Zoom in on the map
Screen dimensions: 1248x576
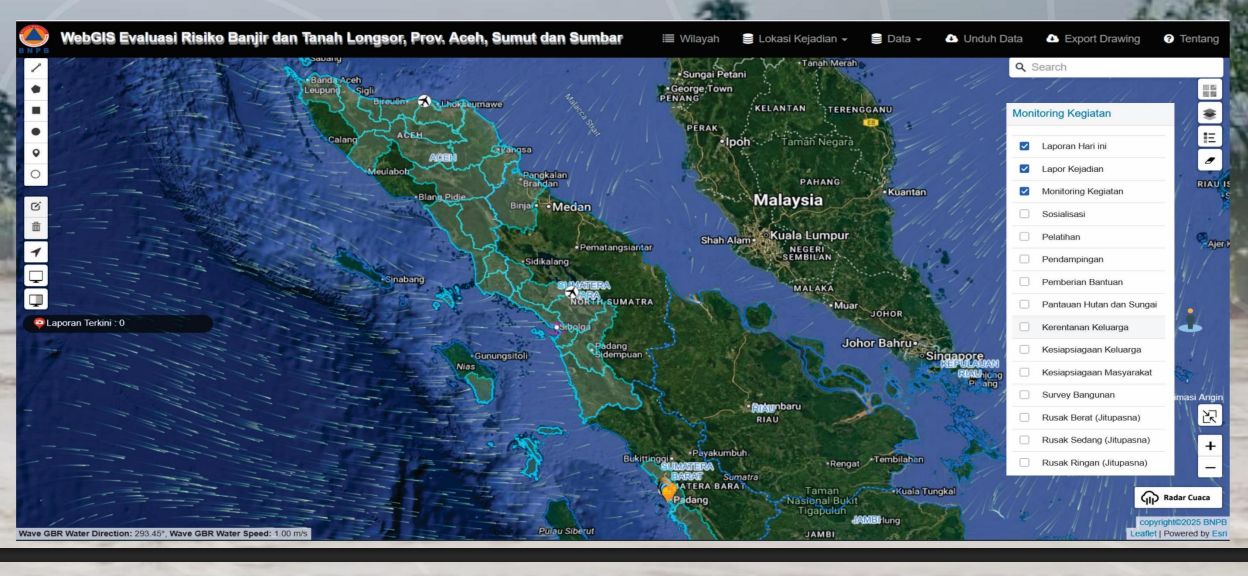click(x=1210, y=446)
